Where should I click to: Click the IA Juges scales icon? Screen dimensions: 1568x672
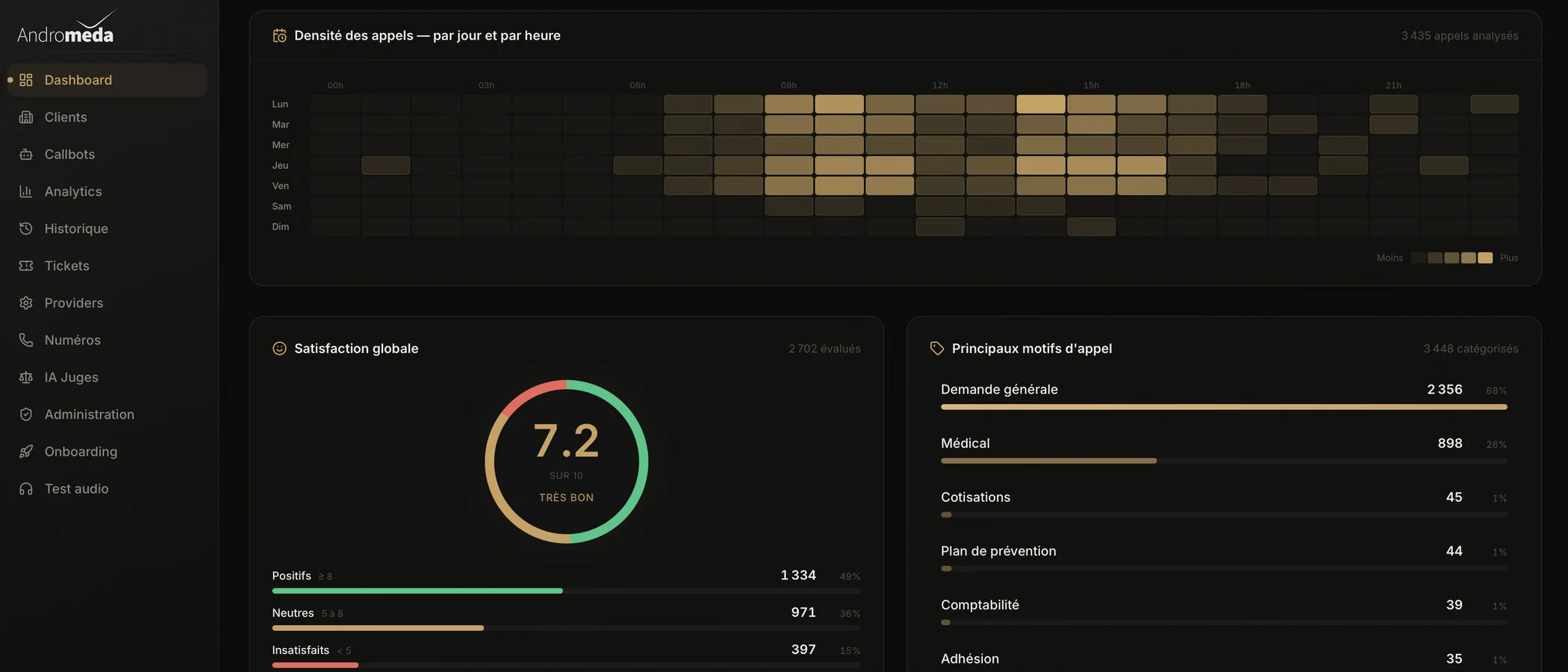pyautogui.click(x=26, y=377)
